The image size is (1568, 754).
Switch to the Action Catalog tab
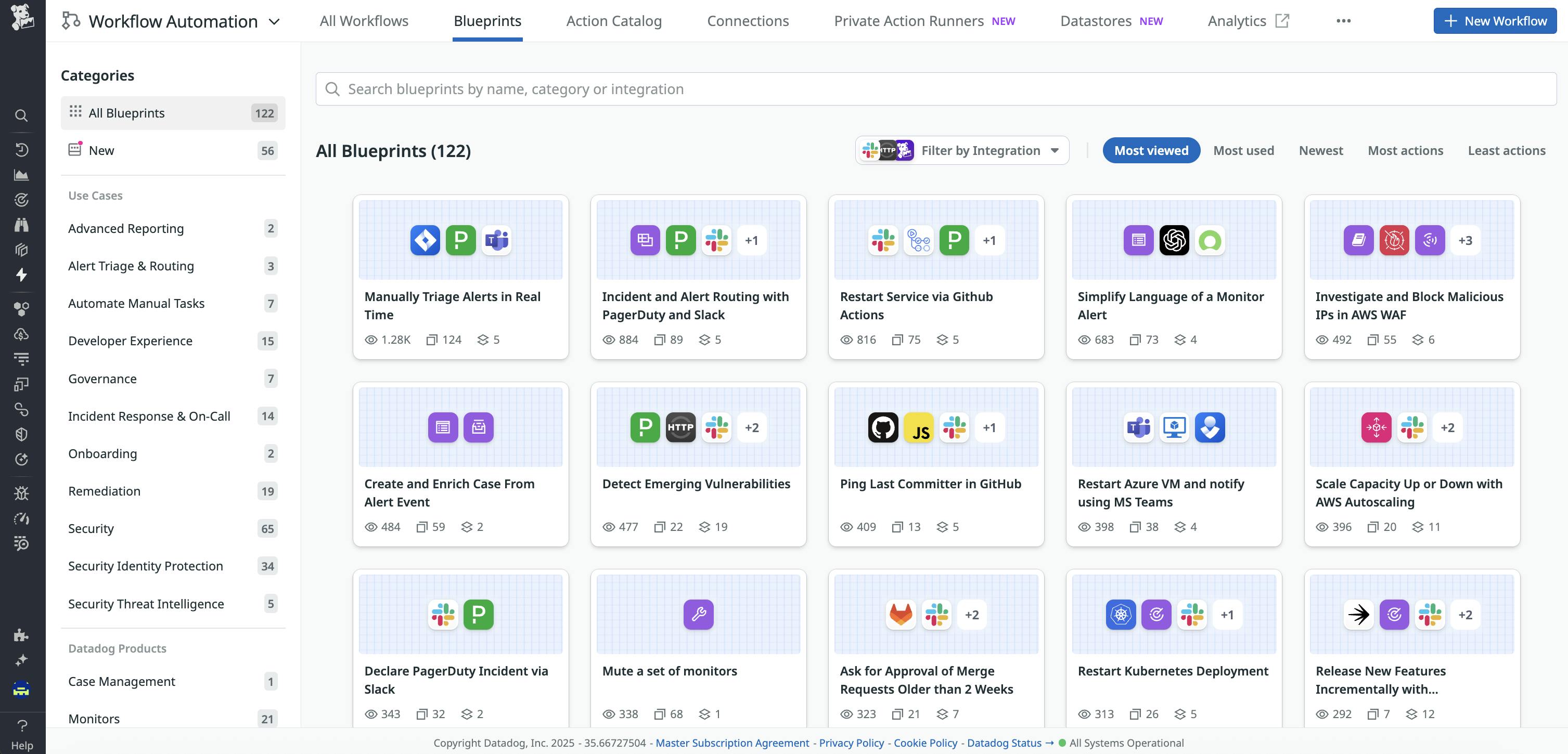pyautogui.click(x=613, y=20)
